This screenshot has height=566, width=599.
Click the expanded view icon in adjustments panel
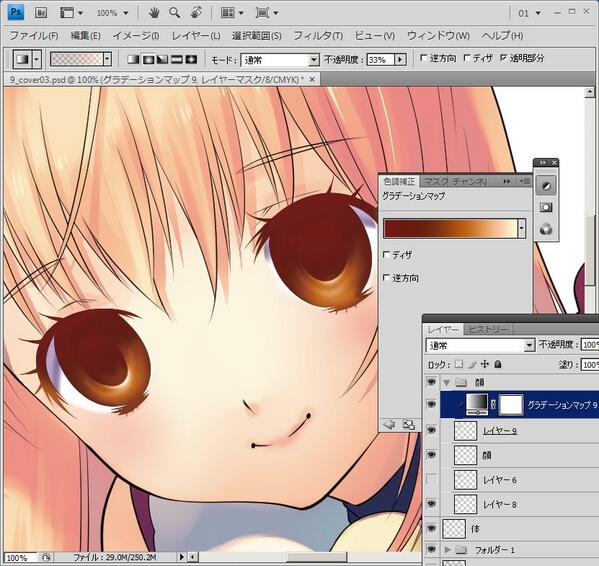(409, 424)
